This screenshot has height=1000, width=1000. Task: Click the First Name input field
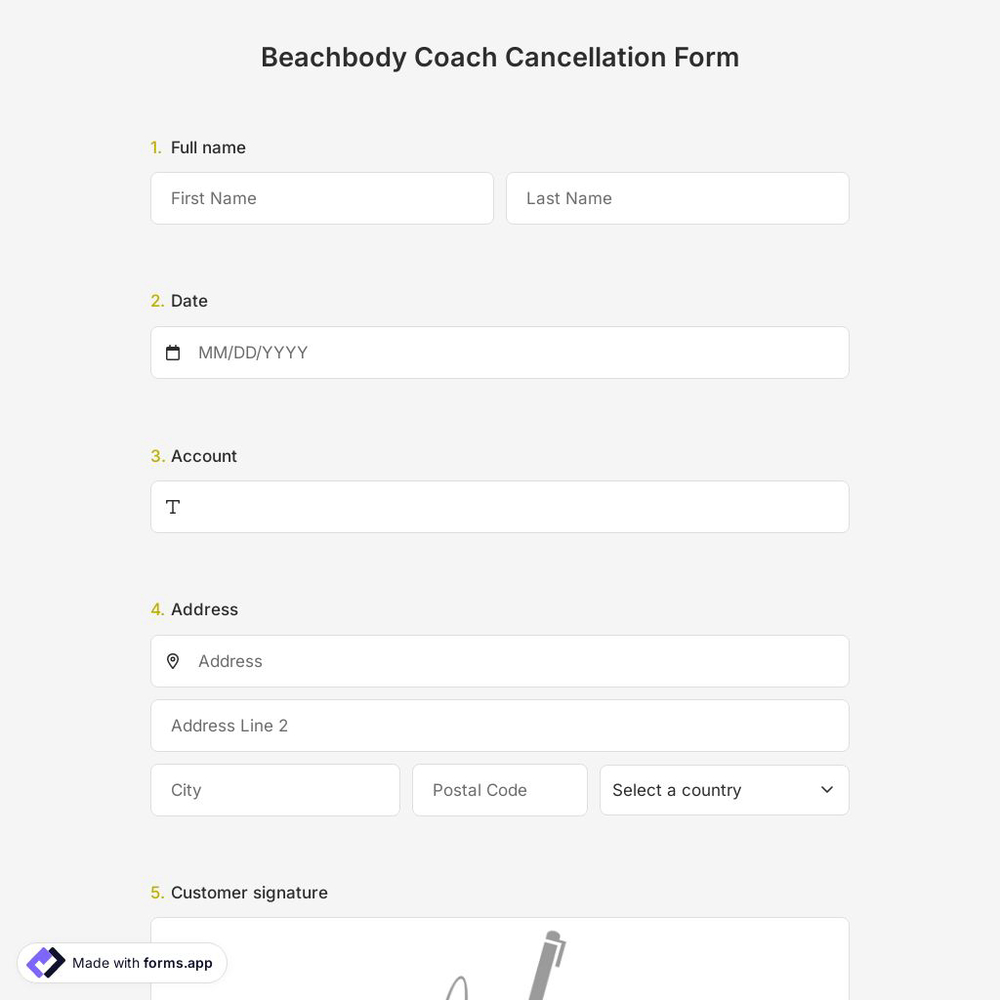pyautogui.click(x=322, y=198)
